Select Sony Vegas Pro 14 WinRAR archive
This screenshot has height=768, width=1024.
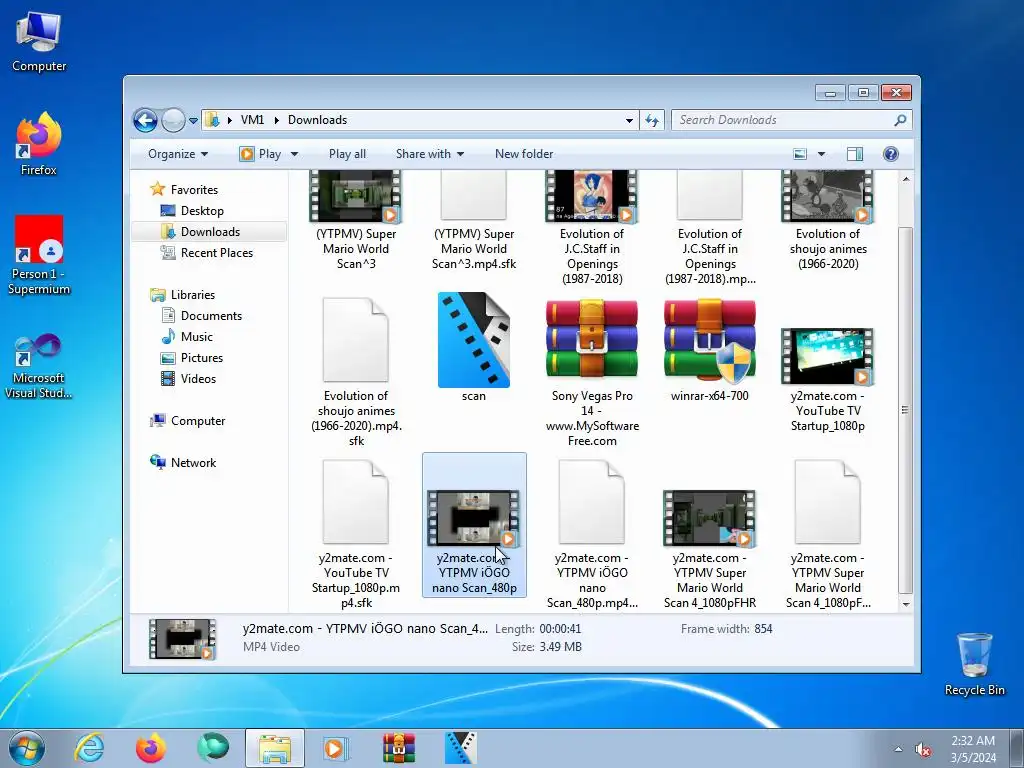coord(592,372)
